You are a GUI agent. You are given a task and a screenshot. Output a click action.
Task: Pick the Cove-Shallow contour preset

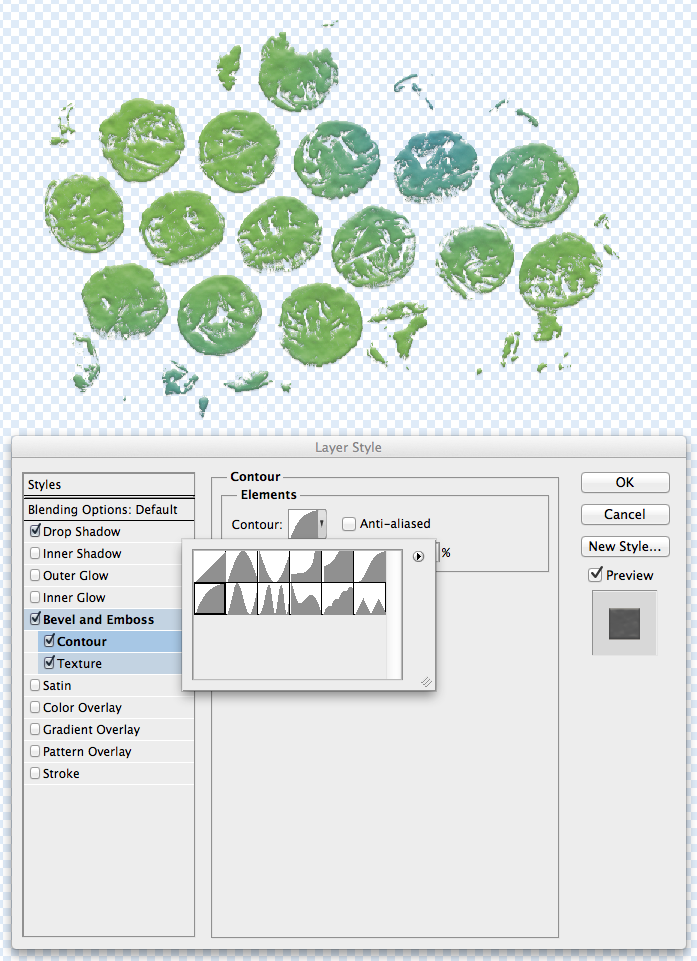point(338,566)
